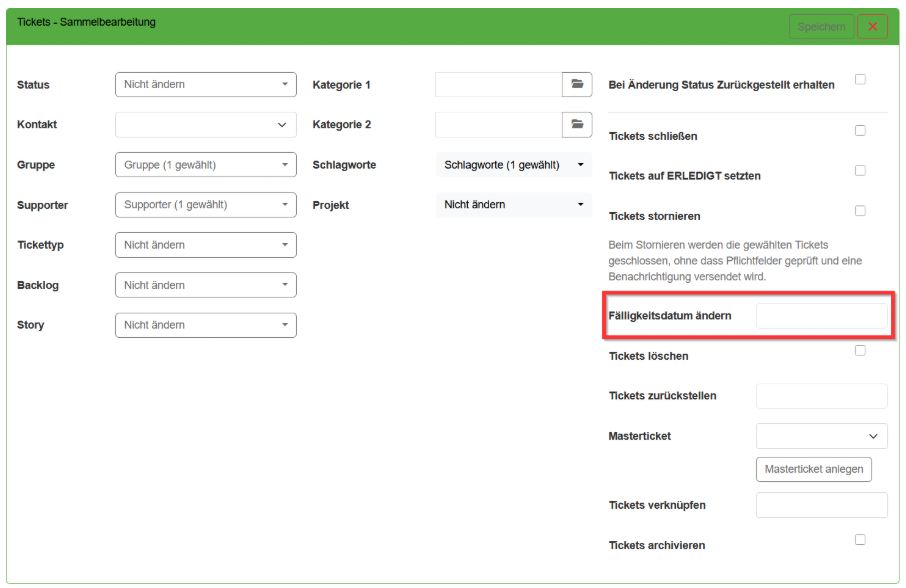Open the Gruppe selection dropdown
Screen dimensions: 906x588
pyautogui.click(x=206, y=165)
